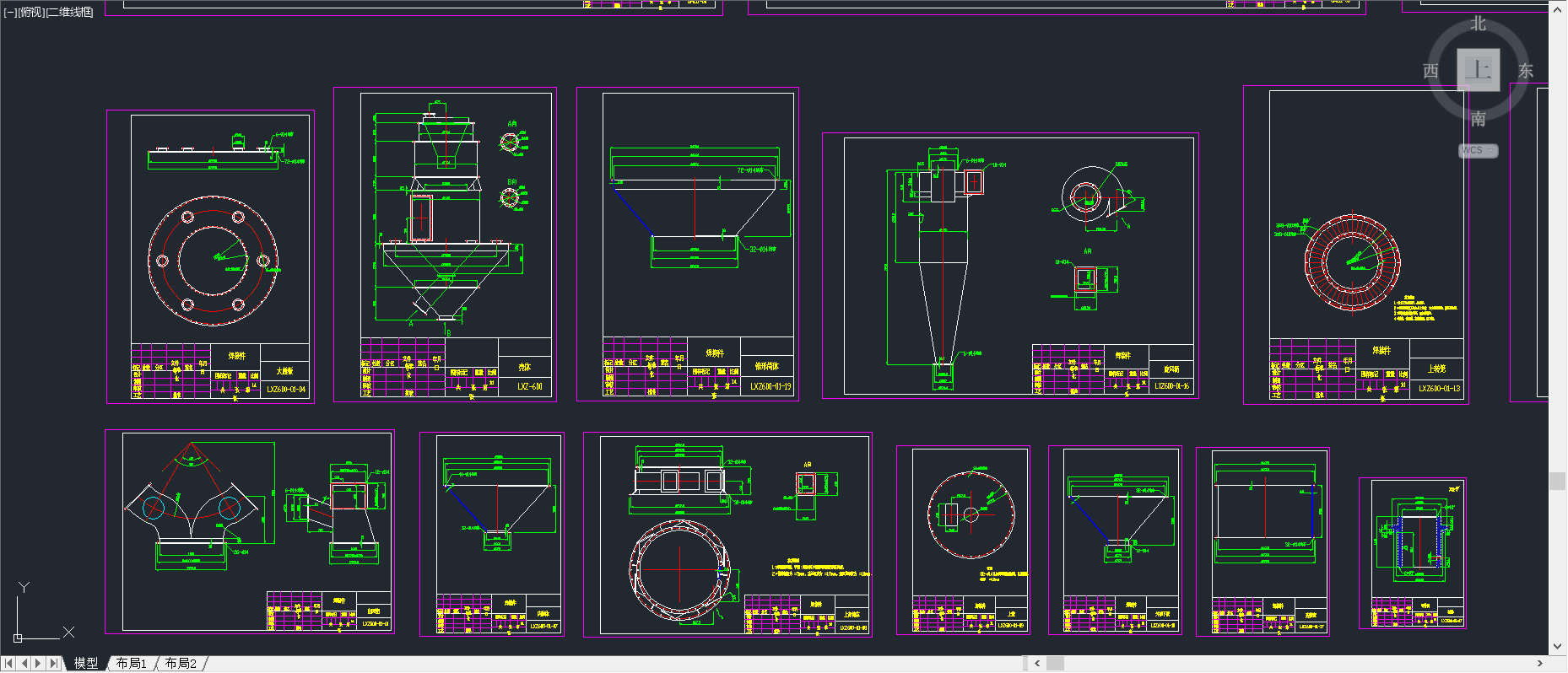Screen dimensions: 1568x673
Task: Open the WCS coordinate system dropdown
Action: click(1479, 150)
